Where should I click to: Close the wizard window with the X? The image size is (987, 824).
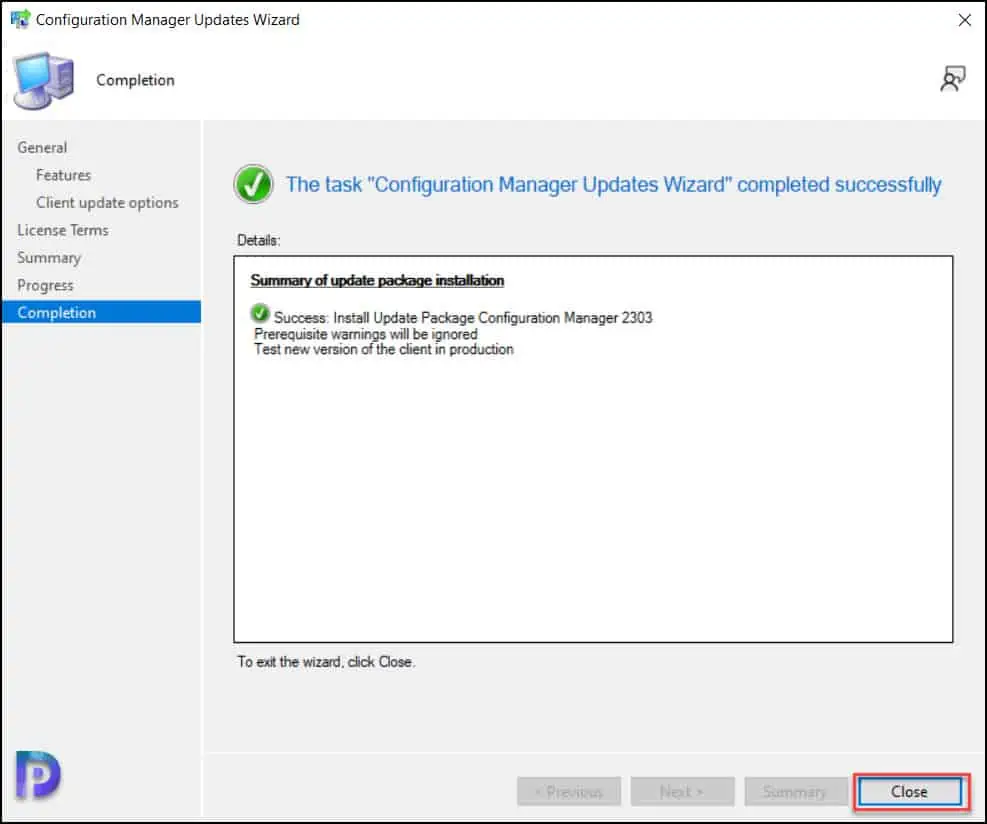click(x=964, y=20)
